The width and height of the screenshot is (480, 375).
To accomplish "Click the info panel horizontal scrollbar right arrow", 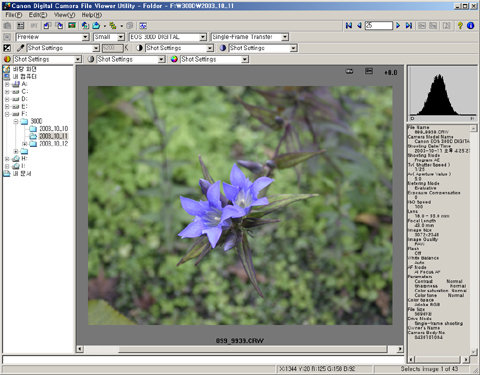I will pos(466,359).
